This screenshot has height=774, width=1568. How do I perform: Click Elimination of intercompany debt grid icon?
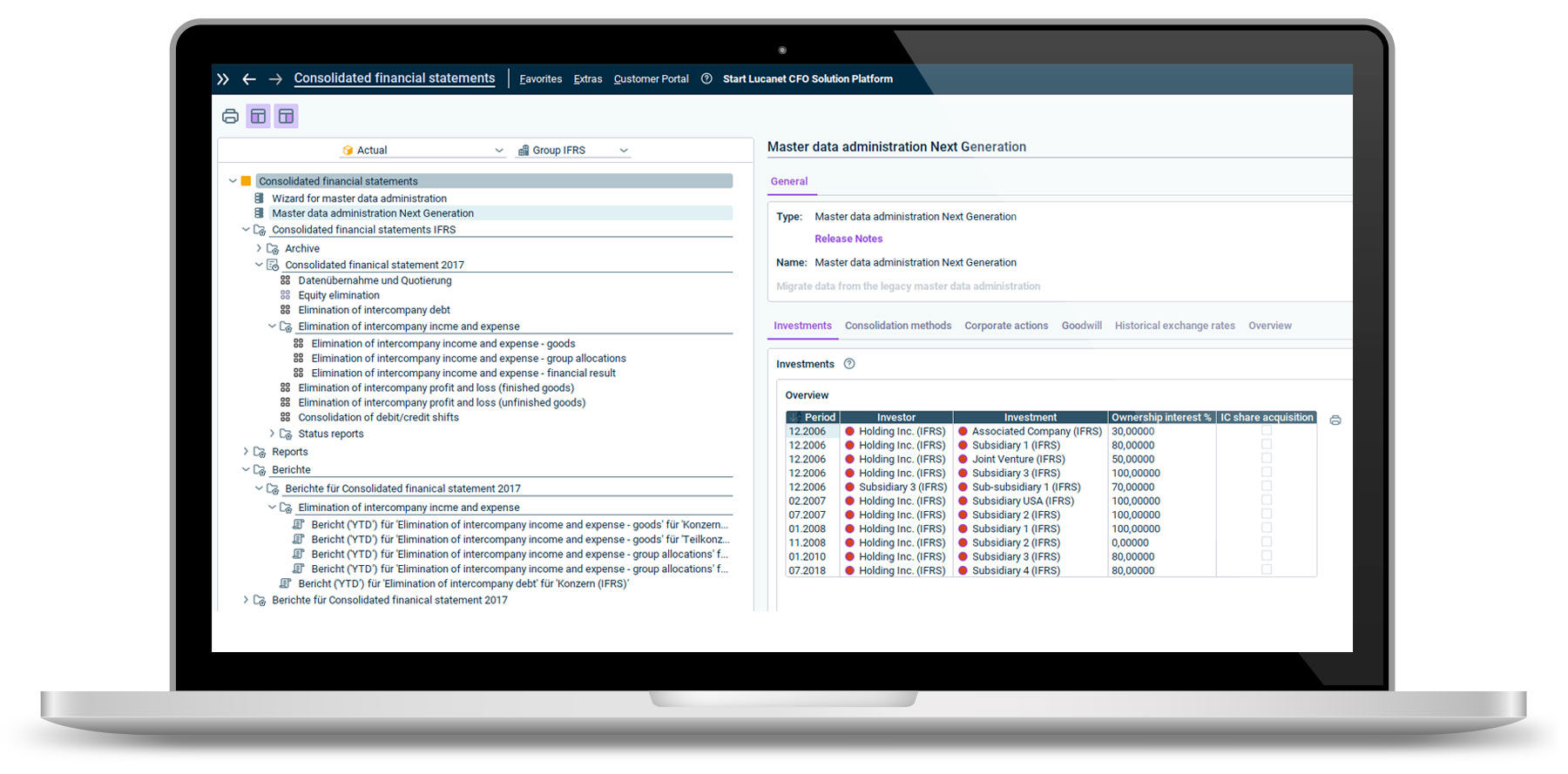click(285, 310)
